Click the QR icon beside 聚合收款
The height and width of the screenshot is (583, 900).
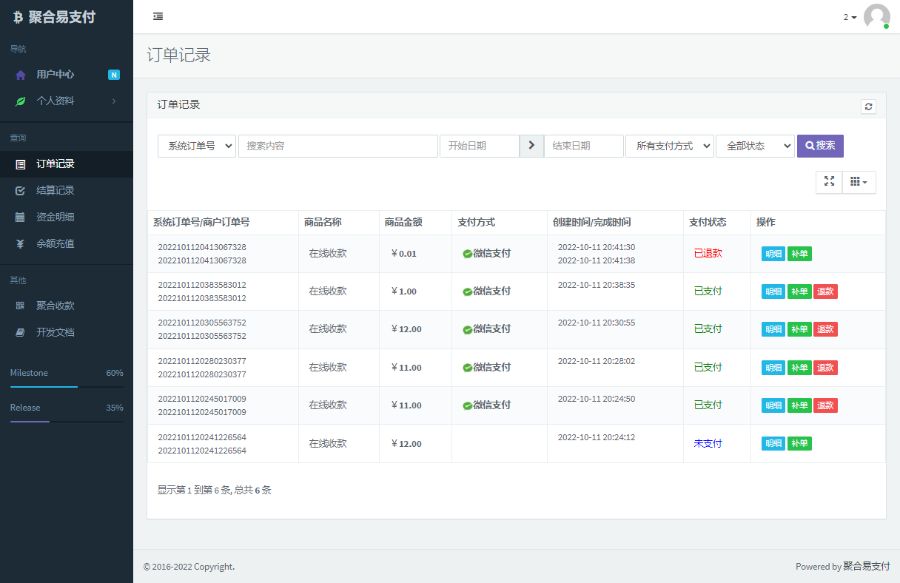(x=20, y=305)
